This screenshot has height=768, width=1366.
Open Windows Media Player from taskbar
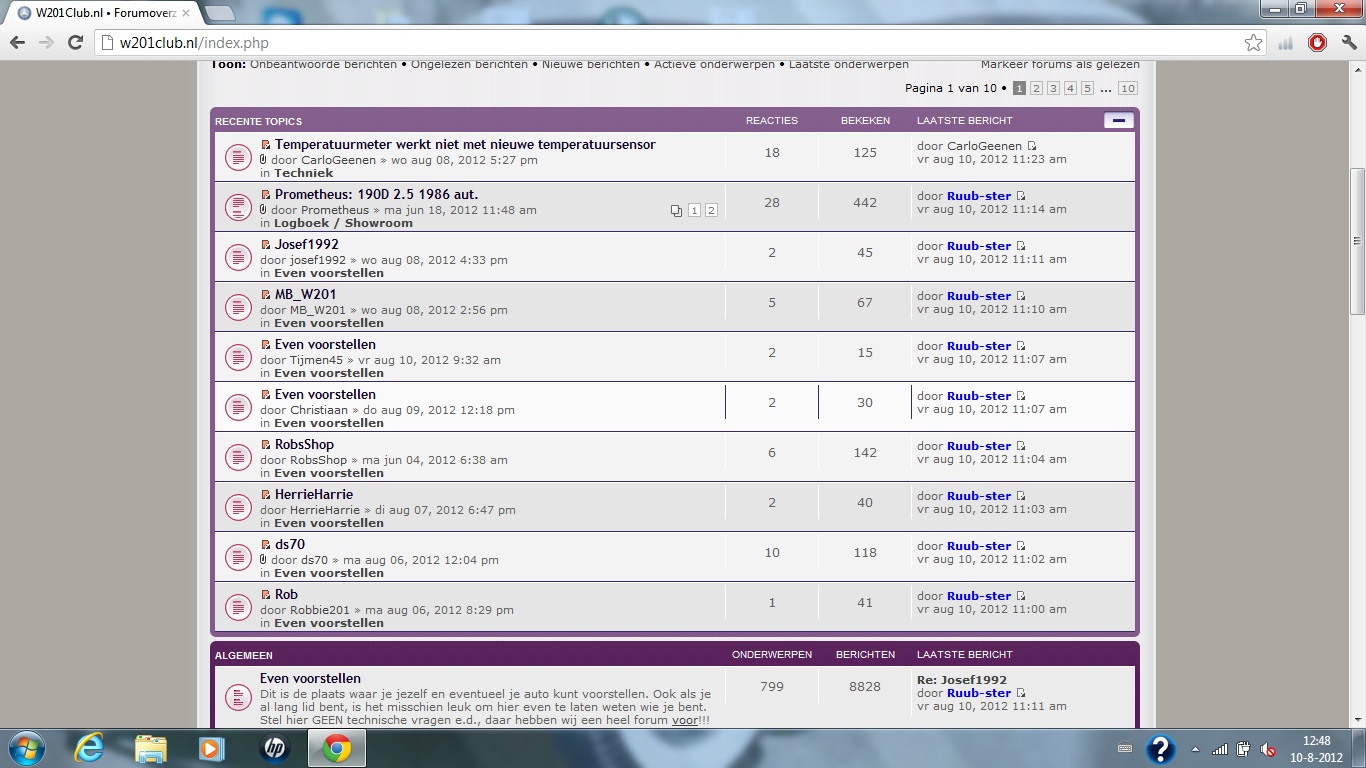211,748
